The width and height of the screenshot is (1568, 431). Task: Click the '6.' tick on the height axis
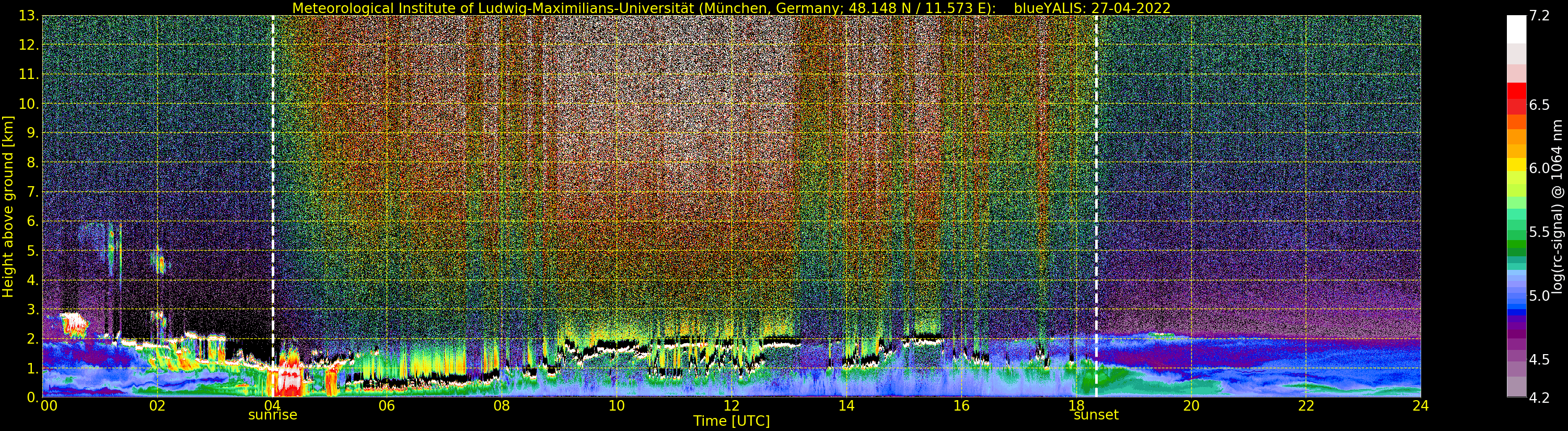pyautogui.click(x=33, y=221)
